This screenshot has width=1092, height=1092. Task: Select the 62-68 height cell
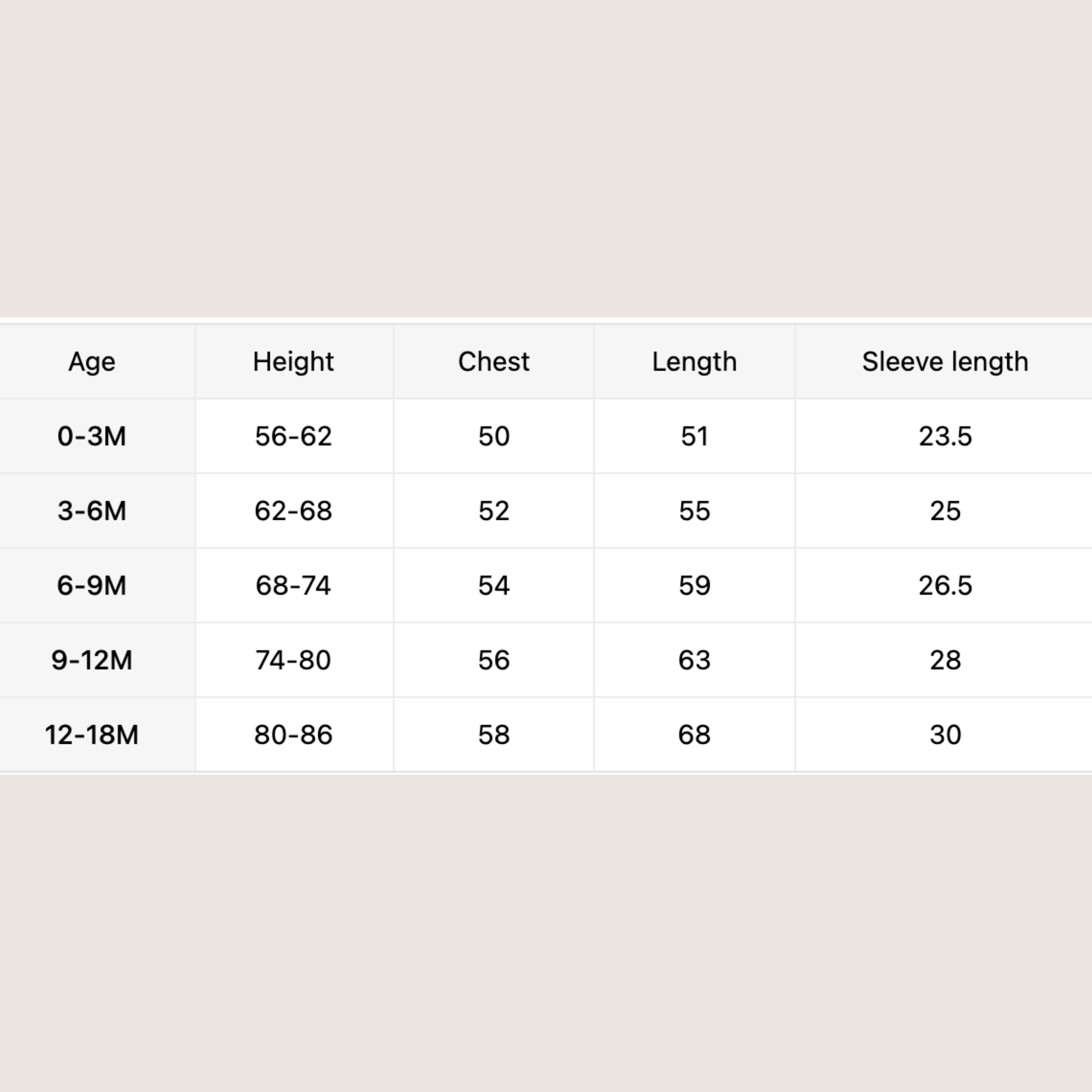[294, 511]
